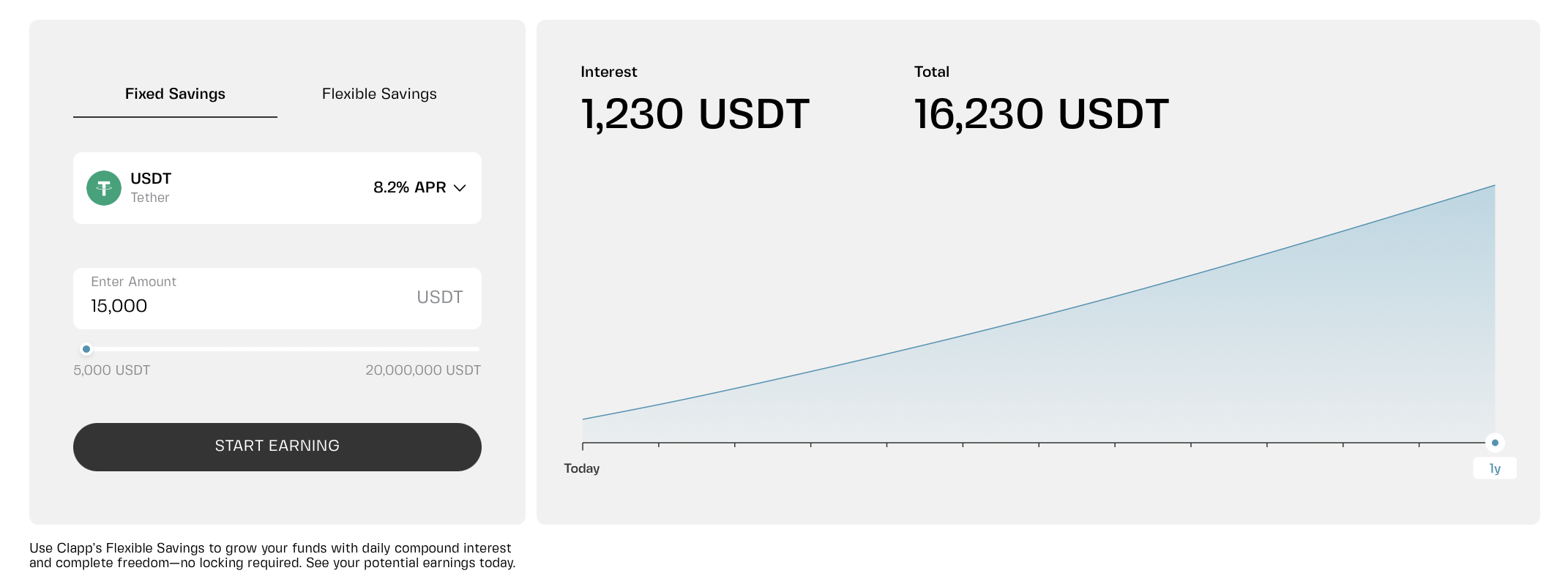Click the USDT suffix in amount field
1568x584 pixels.
click(x=440, y=297)
